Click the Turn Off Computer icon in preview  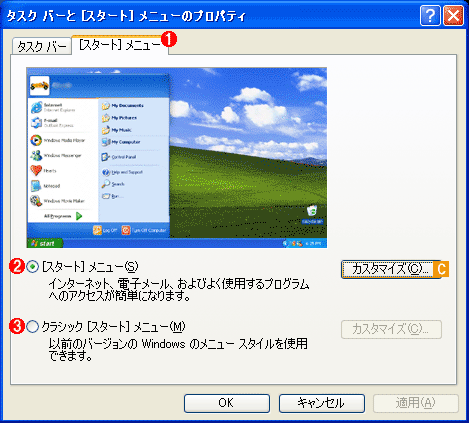[126, 230]
